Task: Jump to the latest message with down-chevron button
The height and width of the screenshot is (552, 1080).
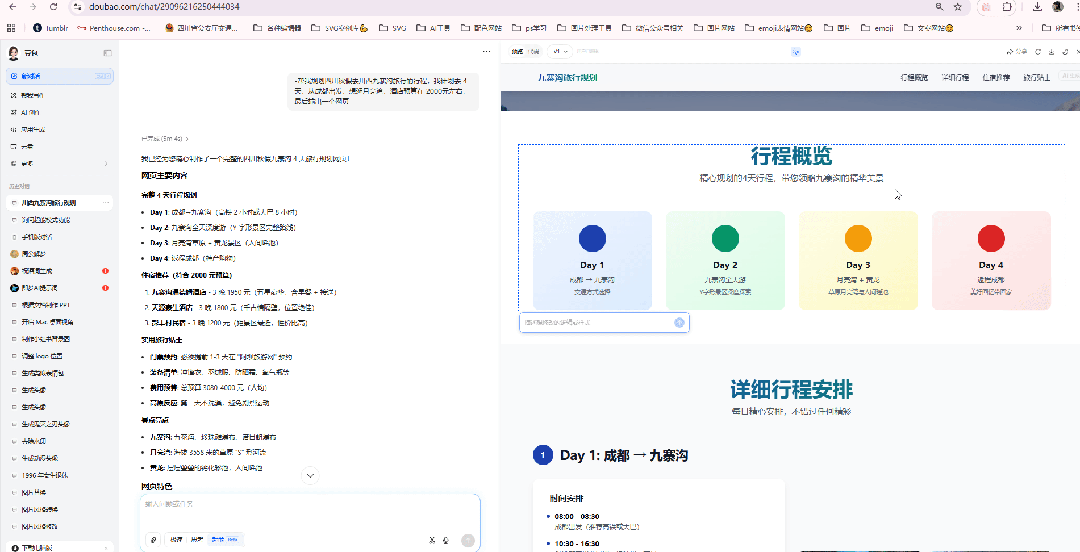Action: pyautogui.click(x=310, y=476)
